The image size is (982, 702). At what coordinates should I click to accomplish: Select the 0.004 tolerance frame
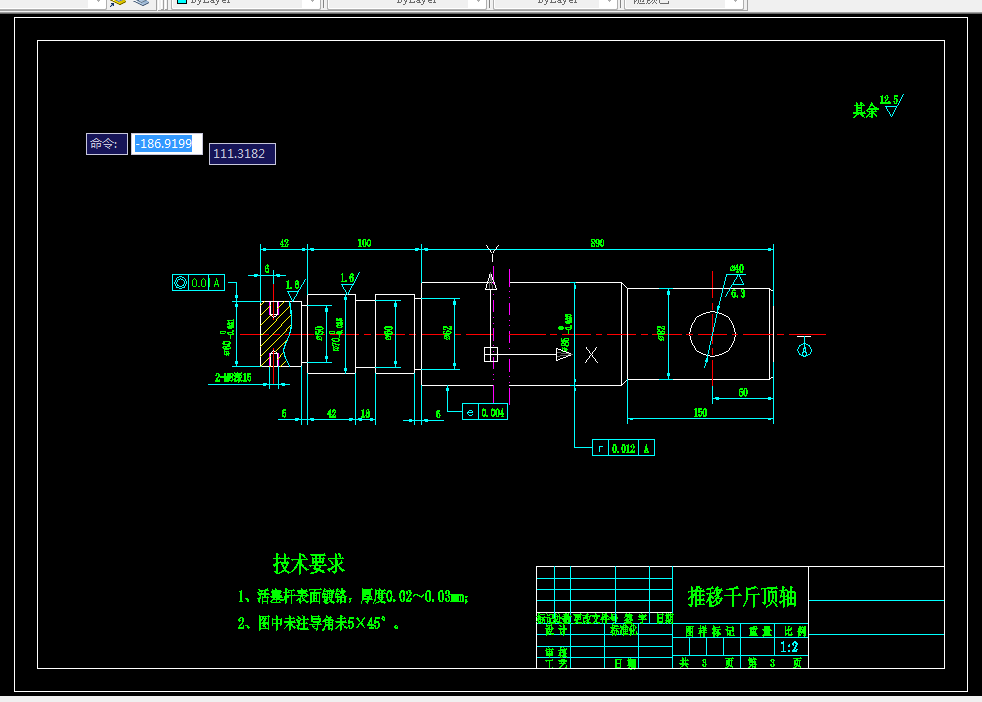[x=485, y=412]
